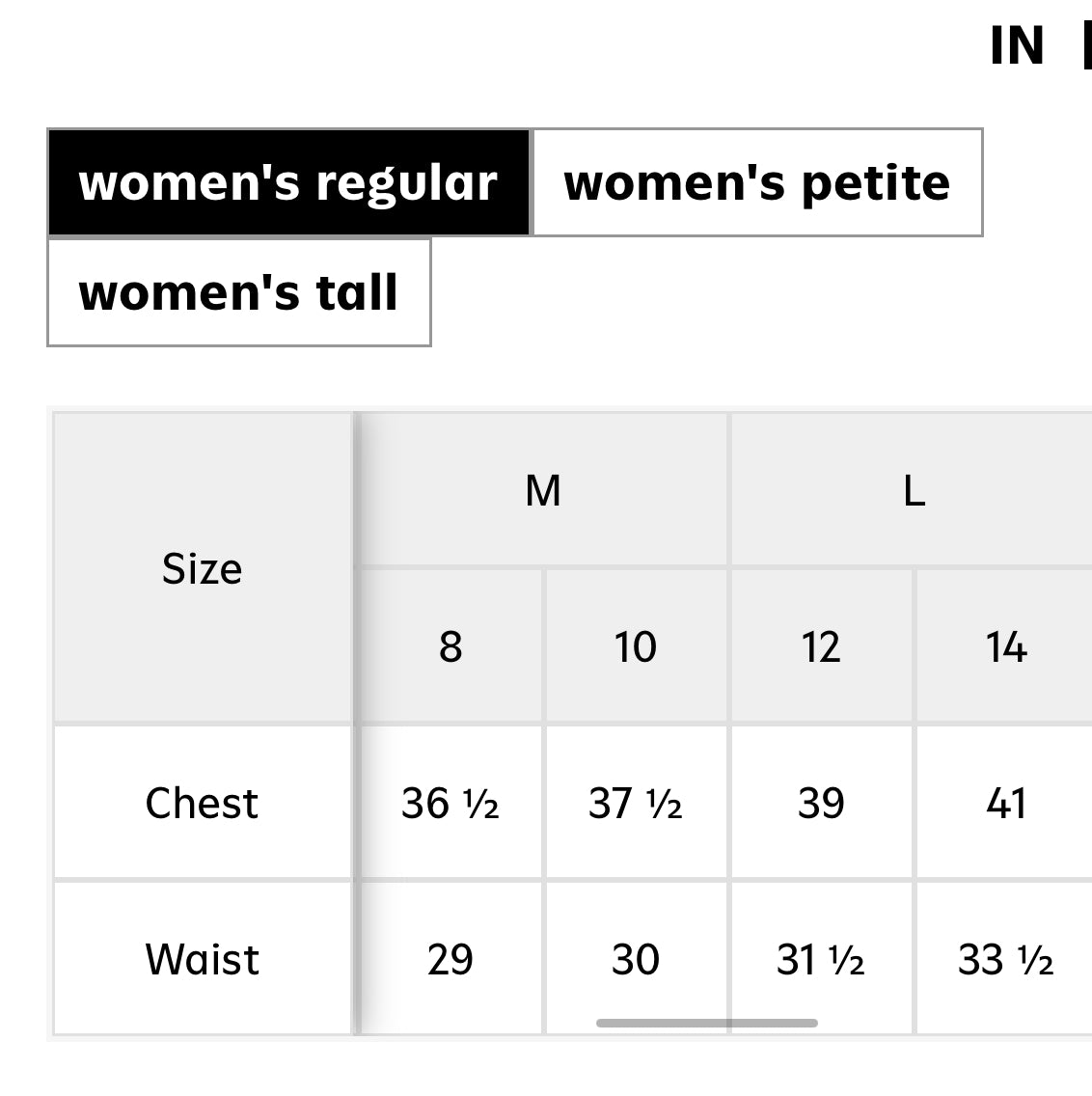This screenshot has width=1092, height=1096.
Task: Switch to women's petite tab
Action: click(757, 182)
